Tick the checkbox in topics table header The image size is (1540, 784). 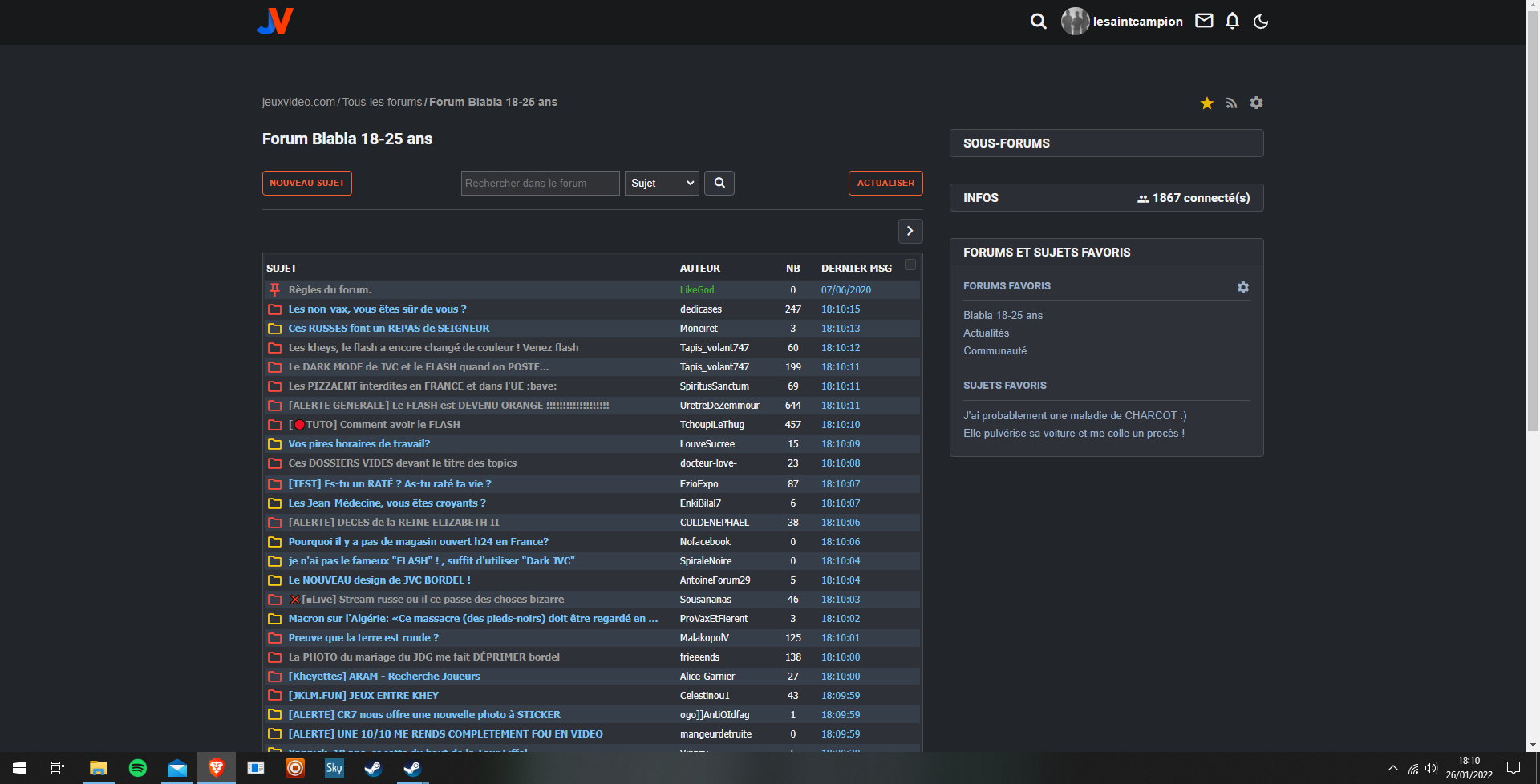point(910,265)
